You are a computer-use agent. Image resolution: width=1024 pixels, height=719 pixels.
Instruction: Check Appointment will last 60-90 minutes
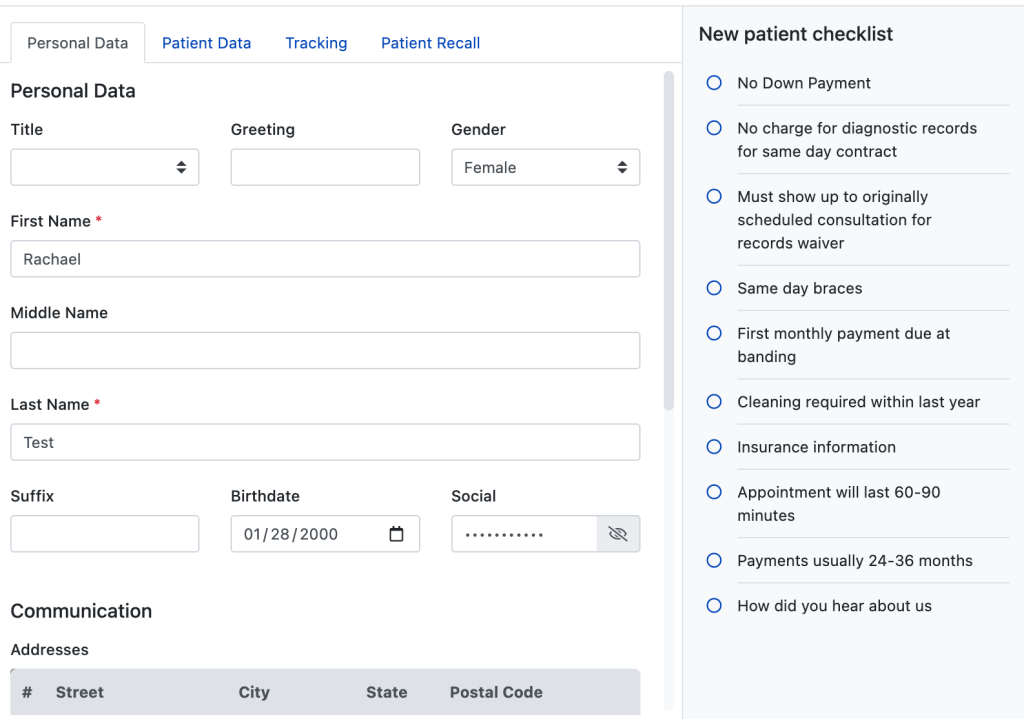click(x=714, y=492)
